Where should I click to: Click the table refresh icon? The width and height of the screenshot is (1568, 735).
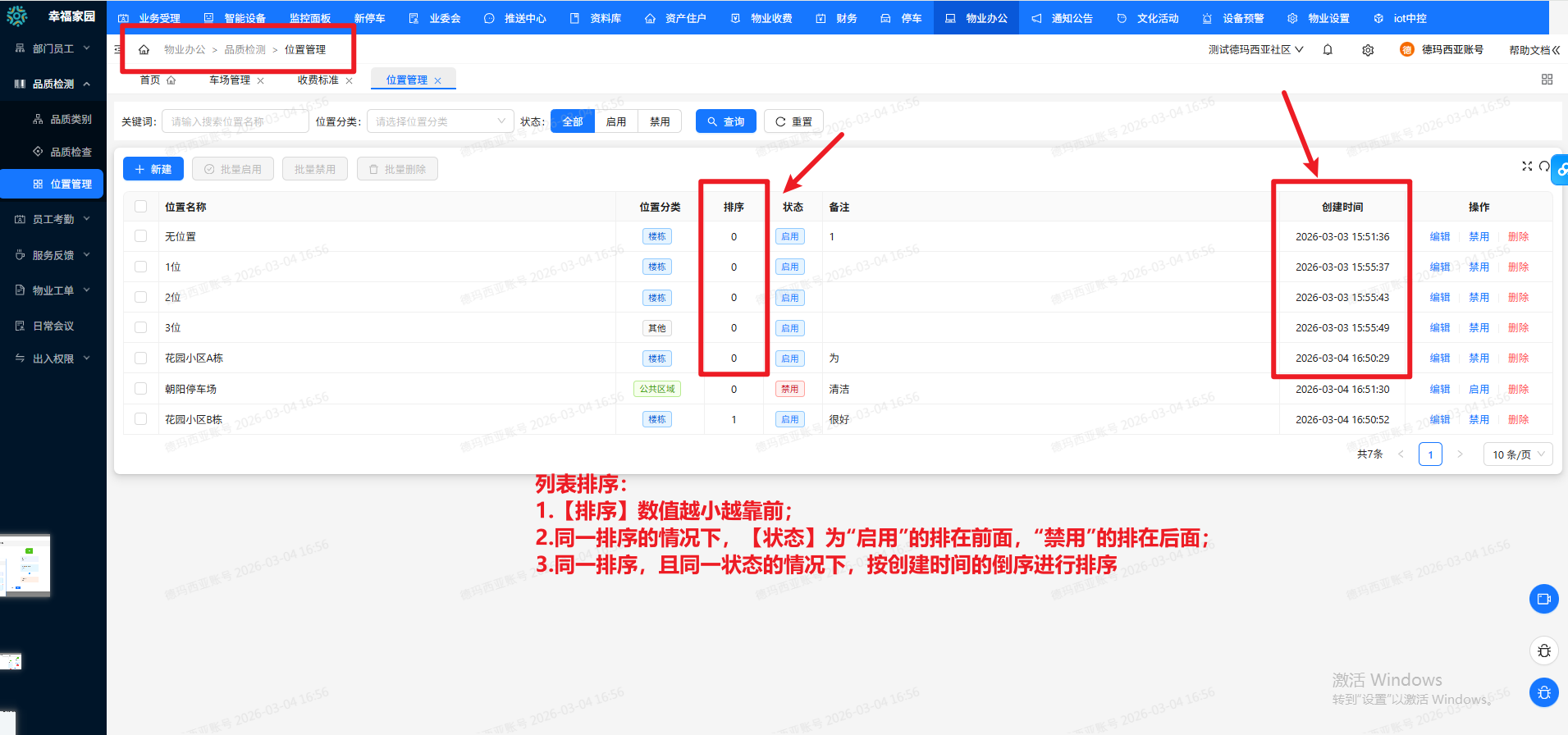(x=1544, y=166)
